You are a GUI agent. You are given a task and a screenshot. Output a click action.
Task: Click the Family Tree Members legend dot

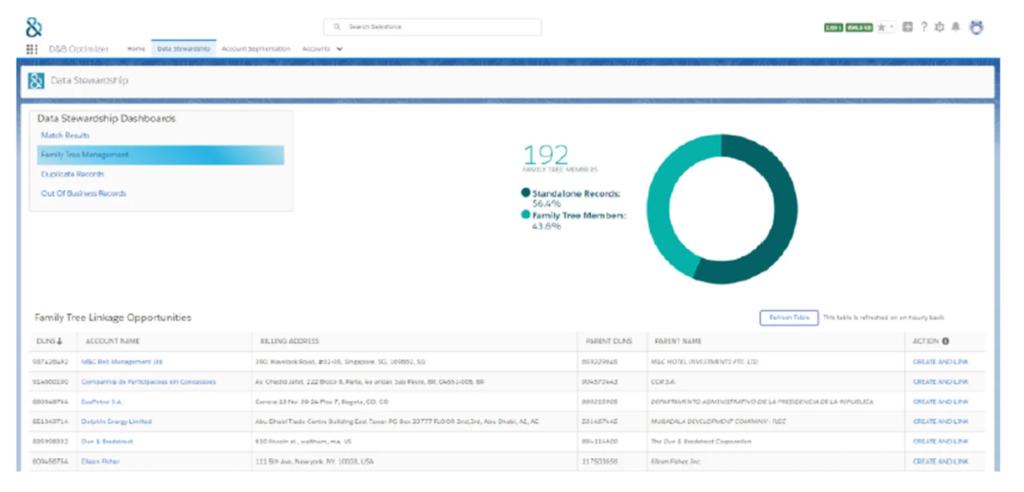click(x=526, y=215)
